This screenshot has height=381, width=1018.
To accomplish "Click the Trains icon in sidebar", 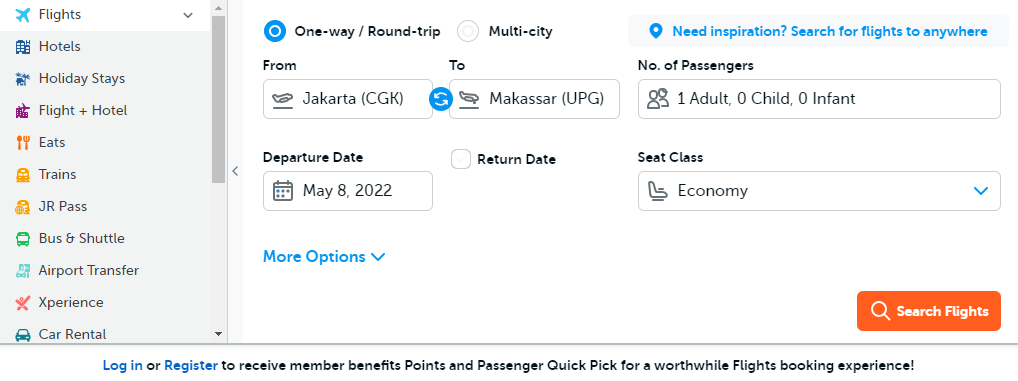I will (23, 175).
